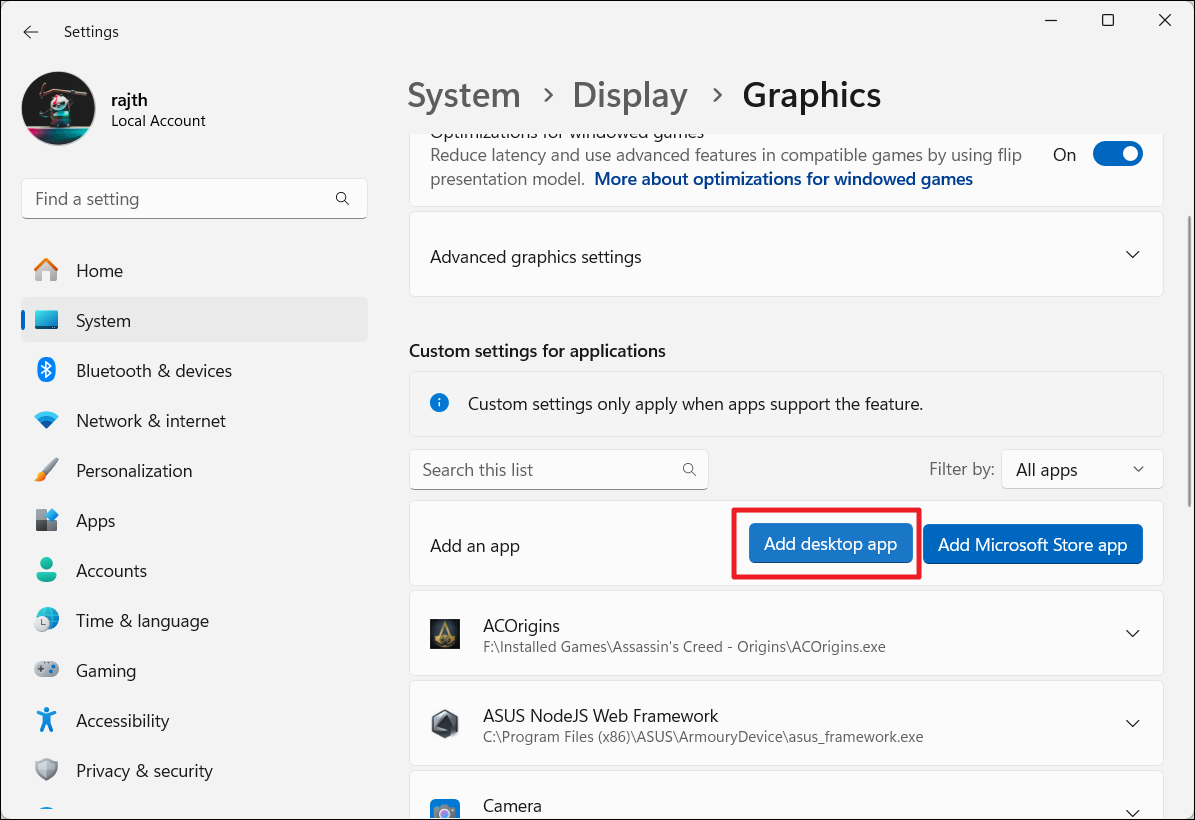The image size is (1195, 820).
Task: Open Personalization in the sidebar
Action: pyautogui.click(x=134, y=471)
